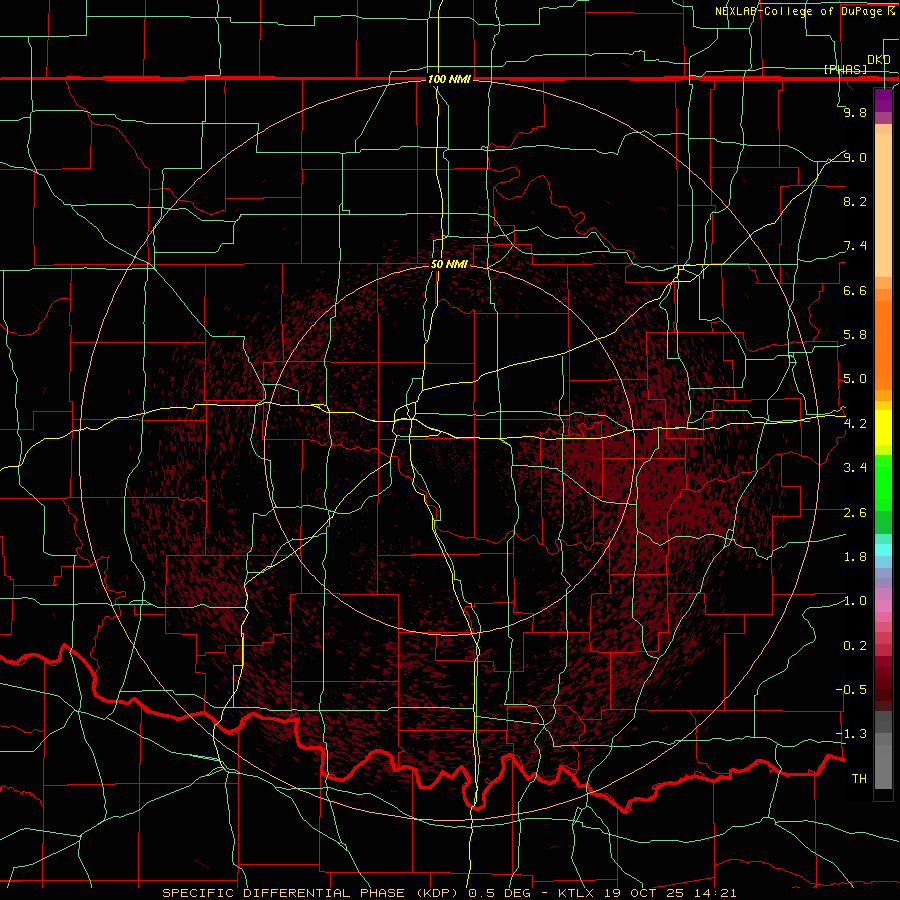Click the TH threshold label
This screenshot has width=900, height=900.
coord(859,779)
